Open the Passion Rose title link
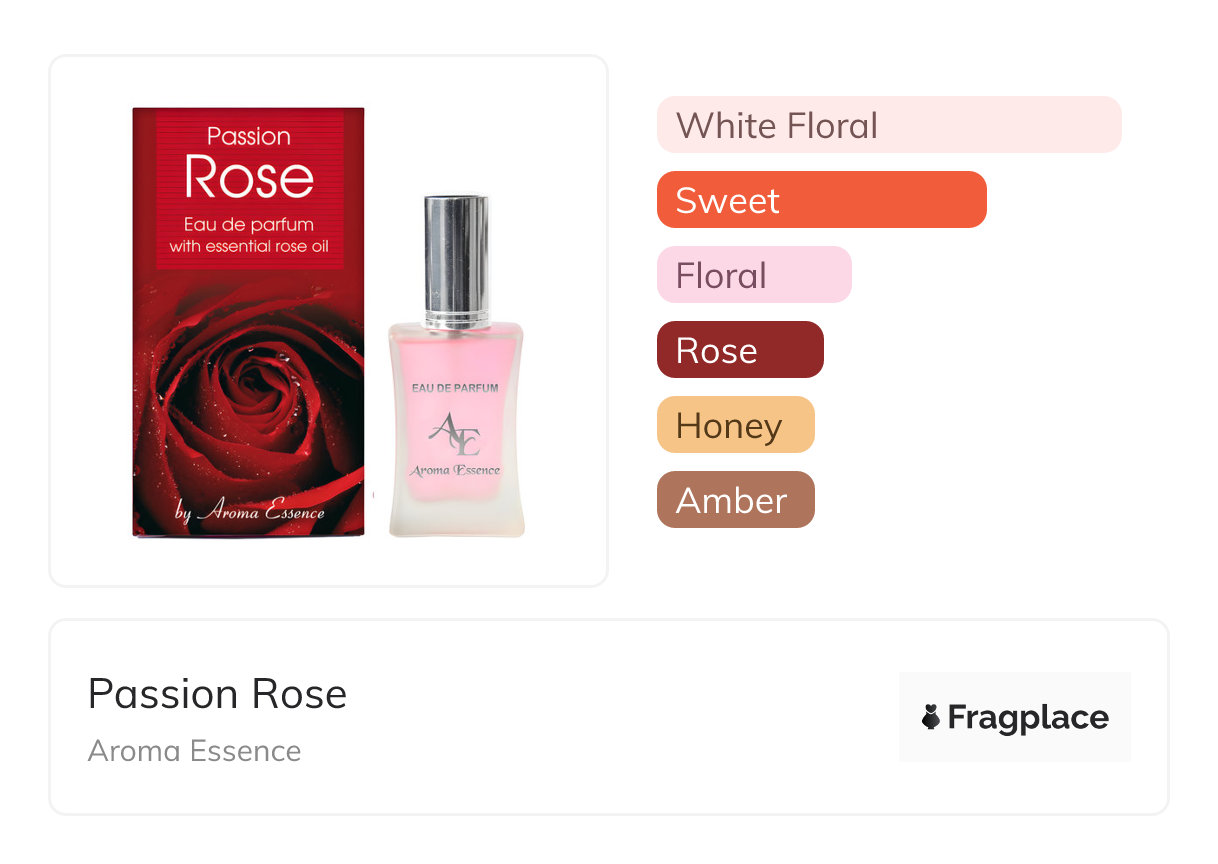 (x=217, y=694)
